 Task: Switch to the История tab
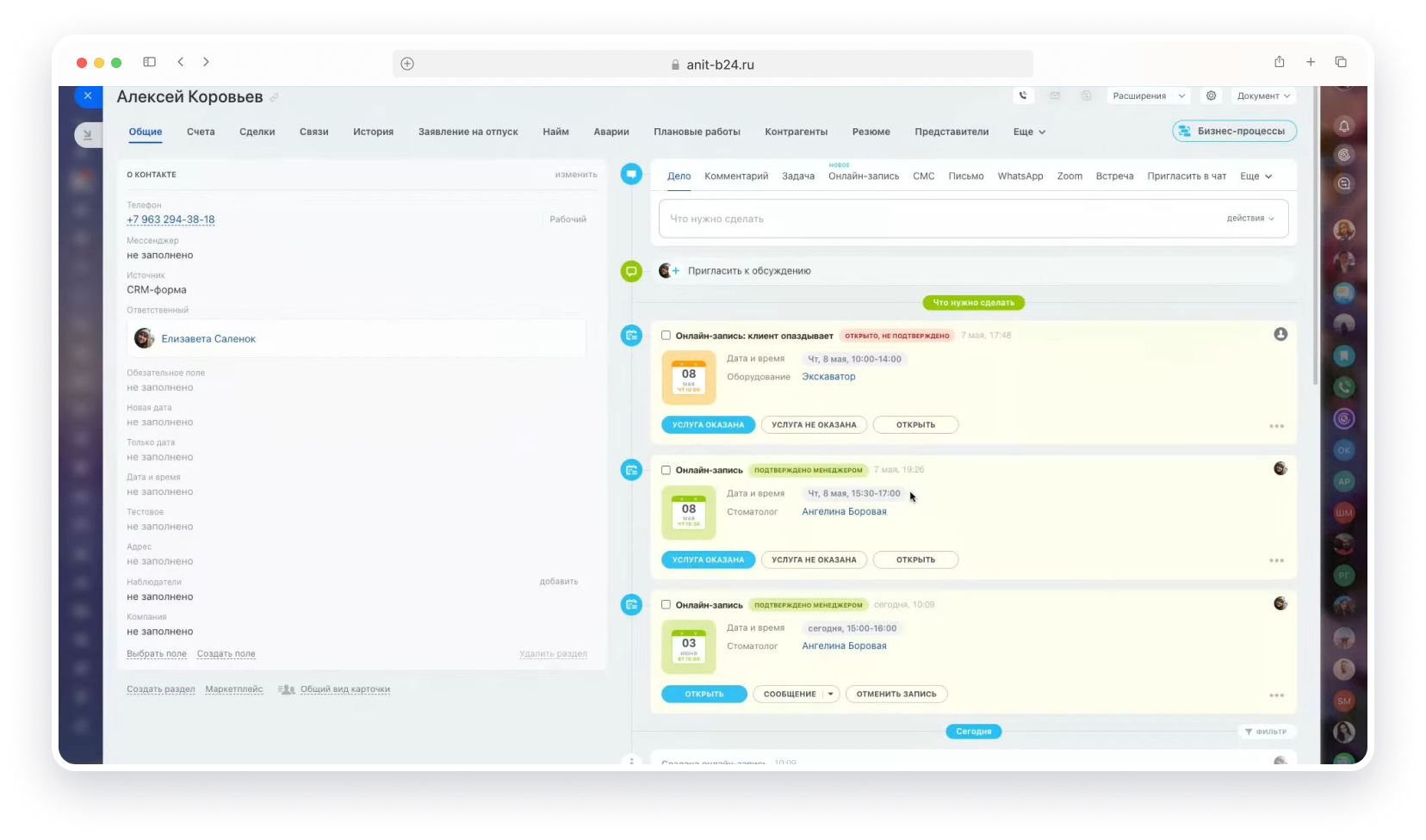pyautogui.click(x=373, y=132)
